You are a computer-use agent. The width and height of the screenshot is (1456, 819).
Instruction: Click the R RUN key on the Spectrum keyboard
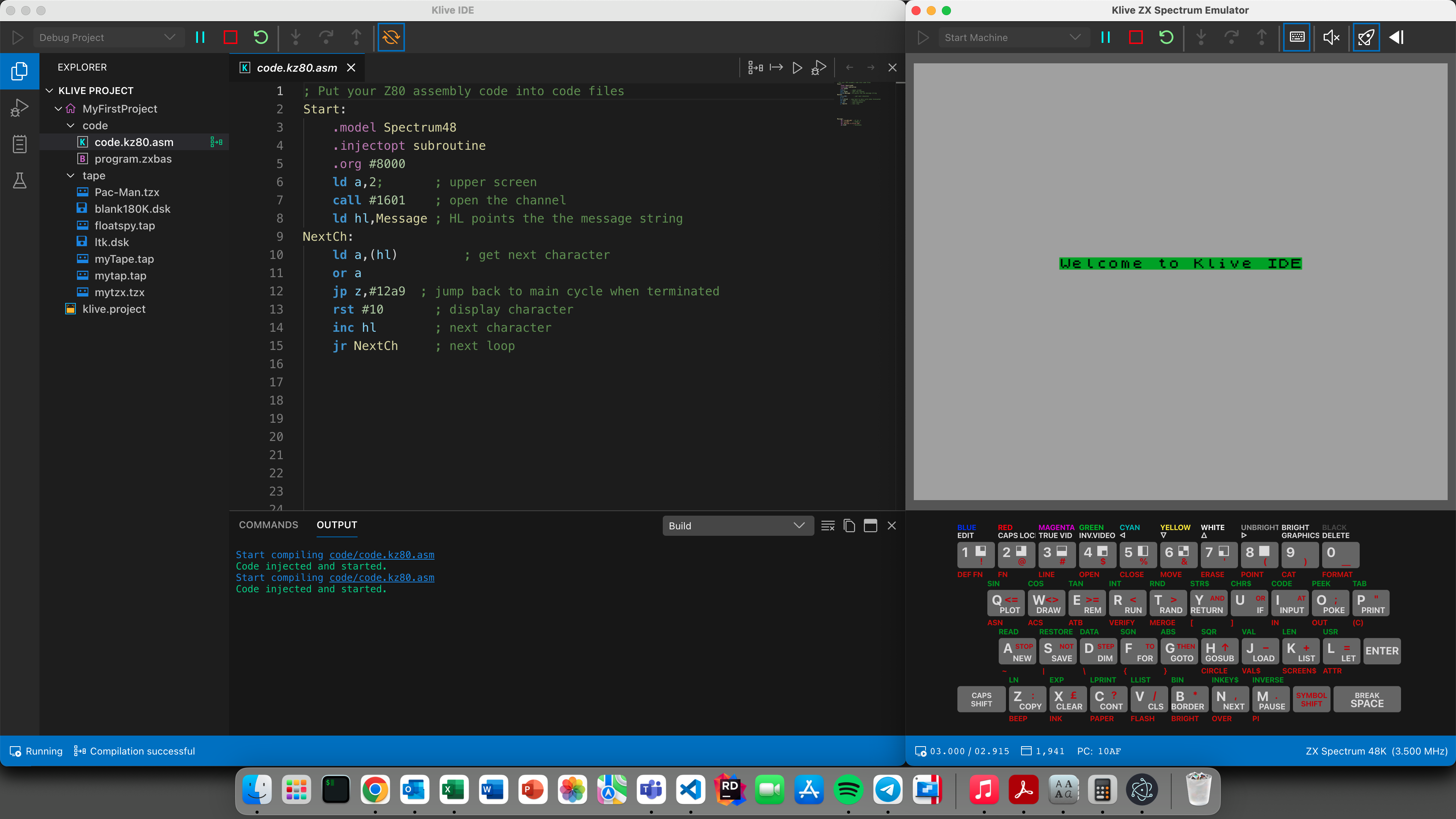(1128, 603)
